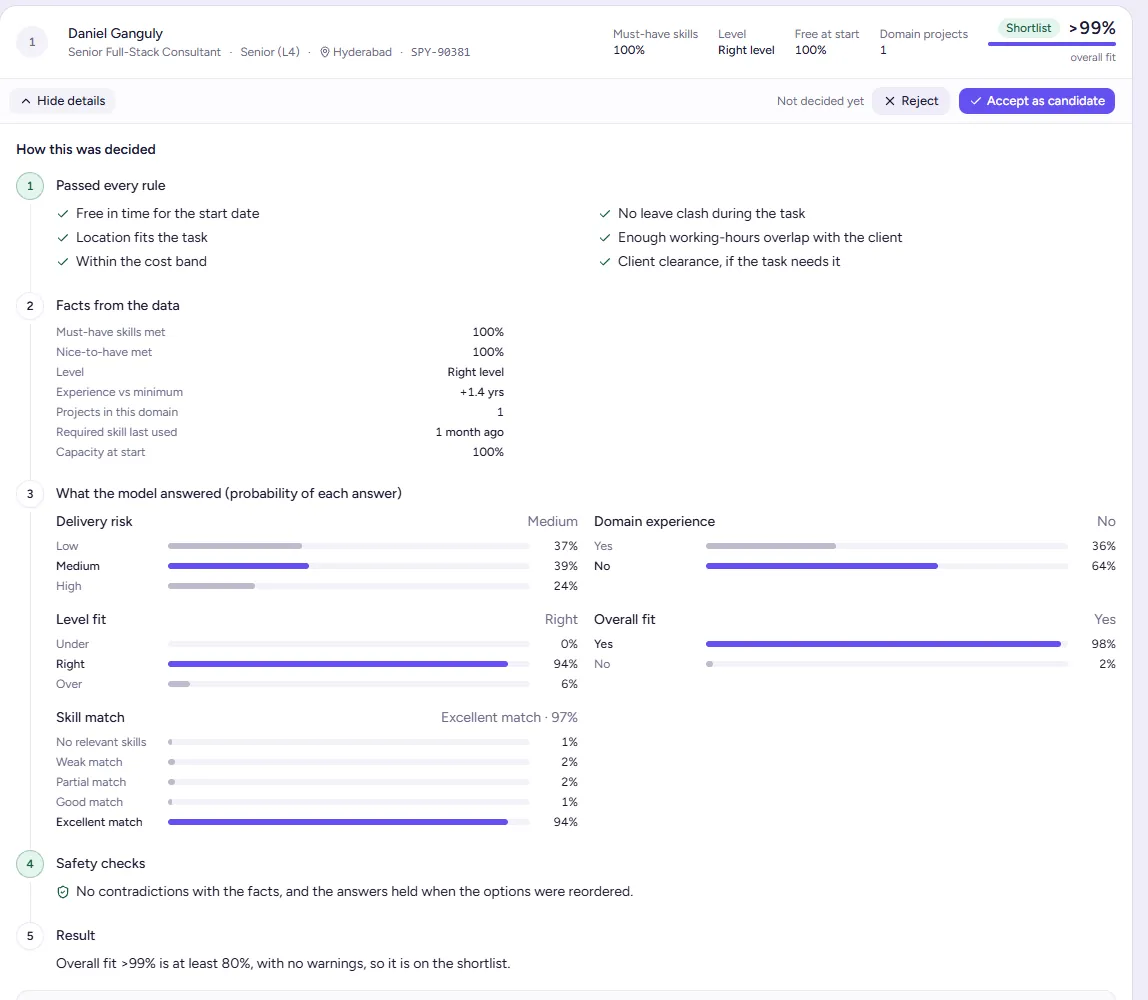Click the Free at start header metric
1148x1000 pixels.
click(x=827, y=42)
